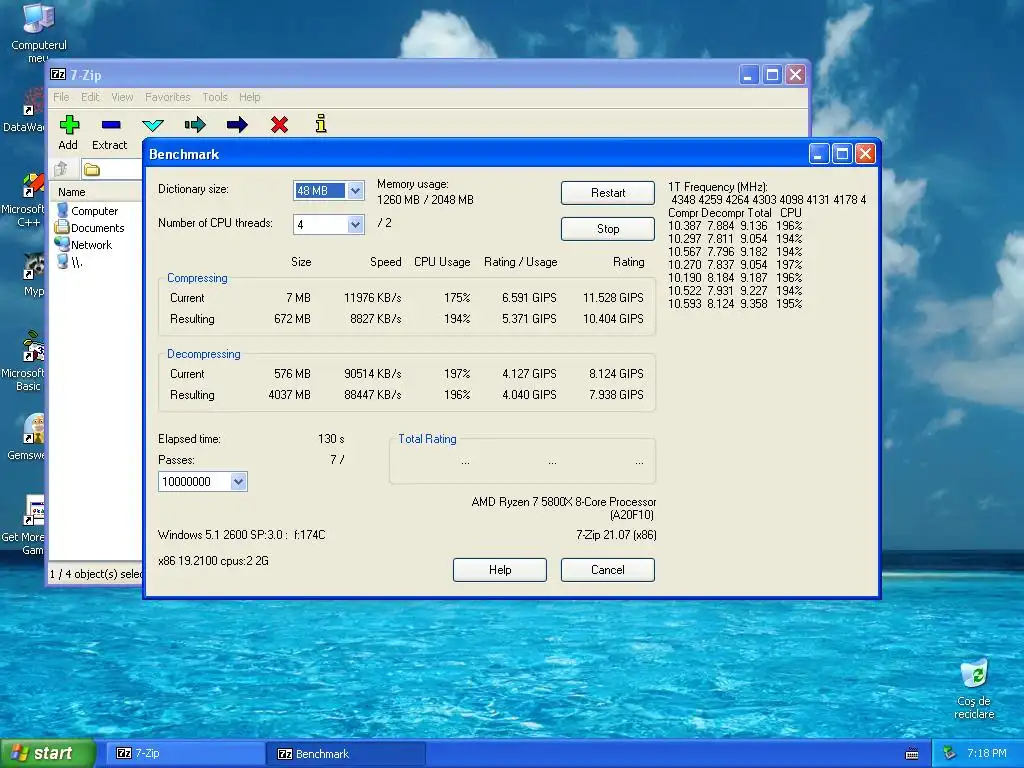Image resolution: width=1024 pixels, height=768 pixels.
Task: Click the Total Rating group label
Action: click(427, 439)
